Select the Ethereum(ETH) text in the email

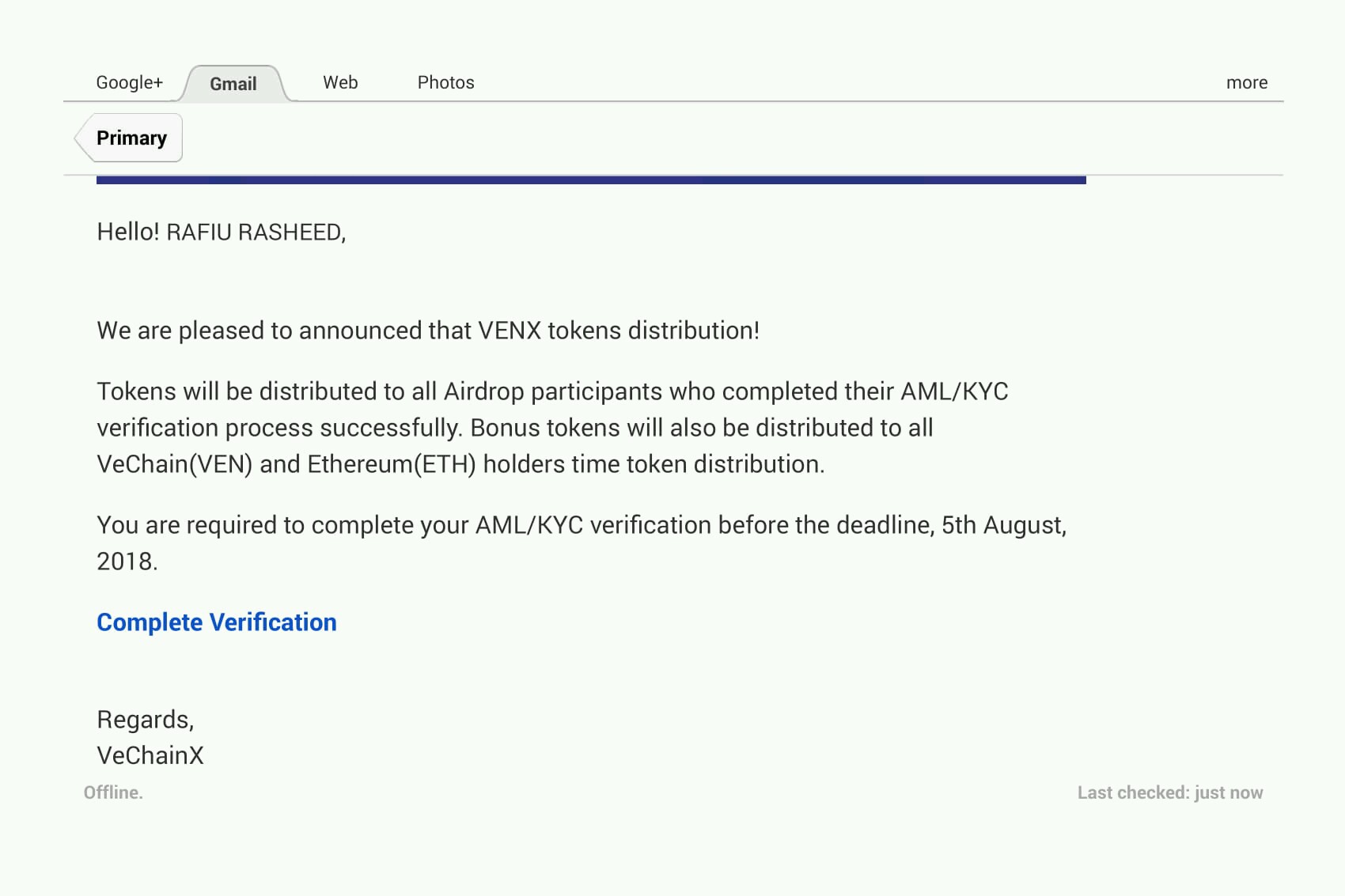(x=392, y=464)
